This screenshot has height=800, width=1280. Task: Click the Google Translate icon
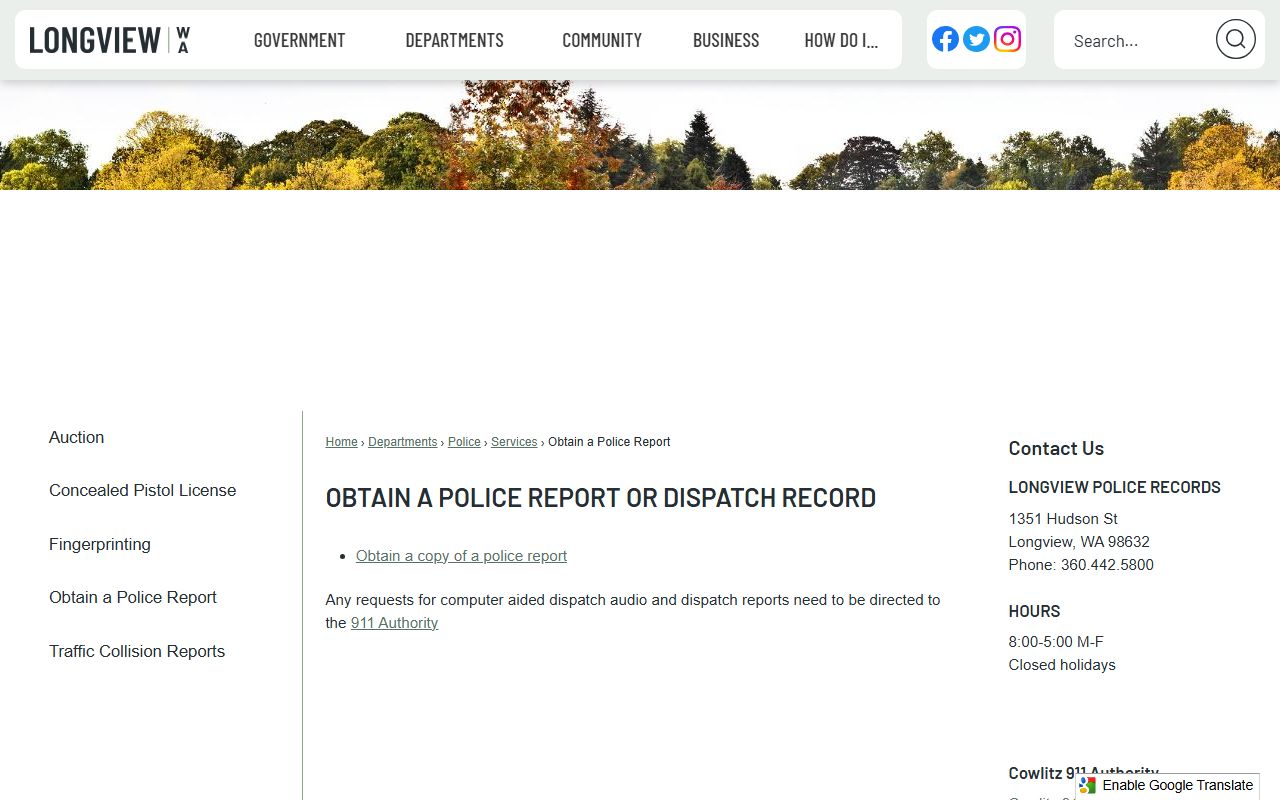point(1087,785)
